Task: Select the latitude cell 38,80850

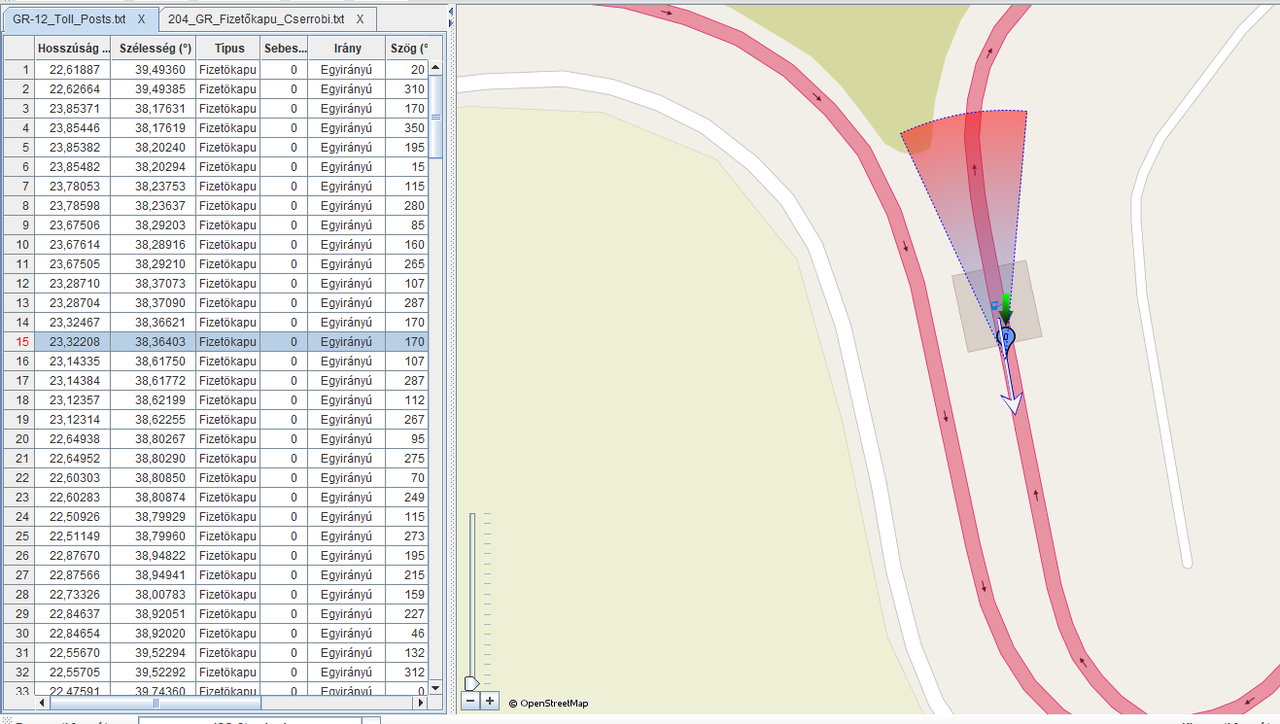Action: click(152, 478)
